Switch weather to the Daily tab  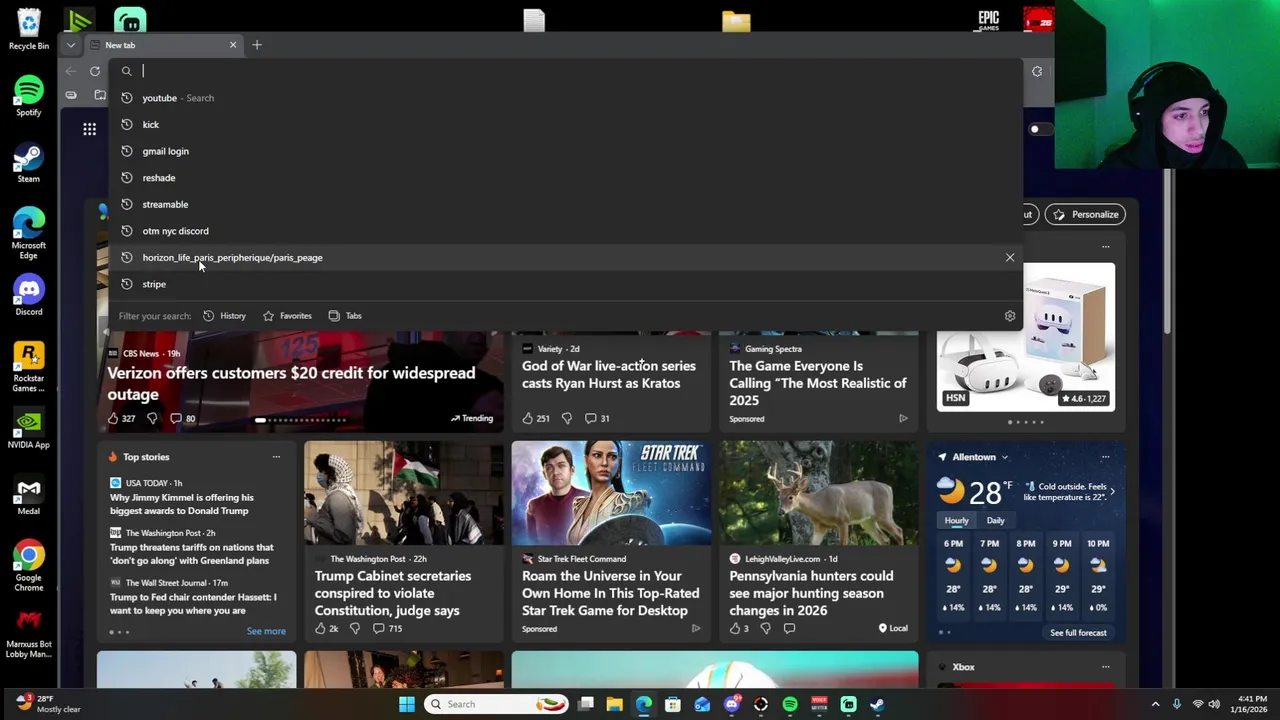tap(995, 520)
